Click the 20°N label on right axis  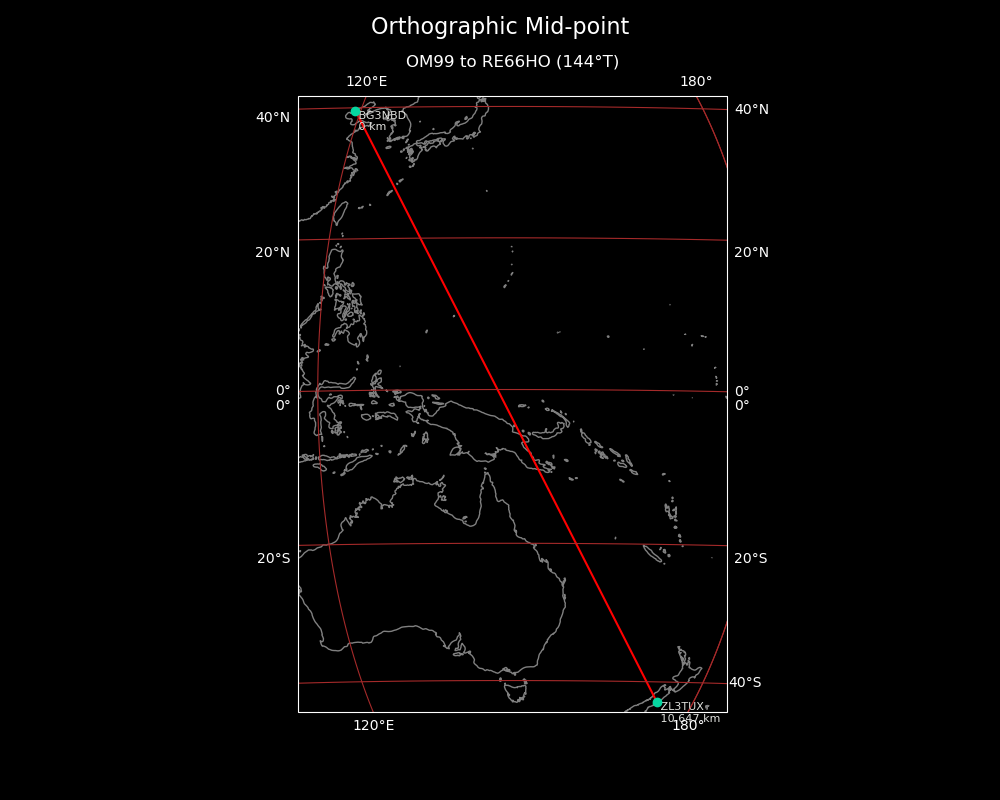(751, 252)
